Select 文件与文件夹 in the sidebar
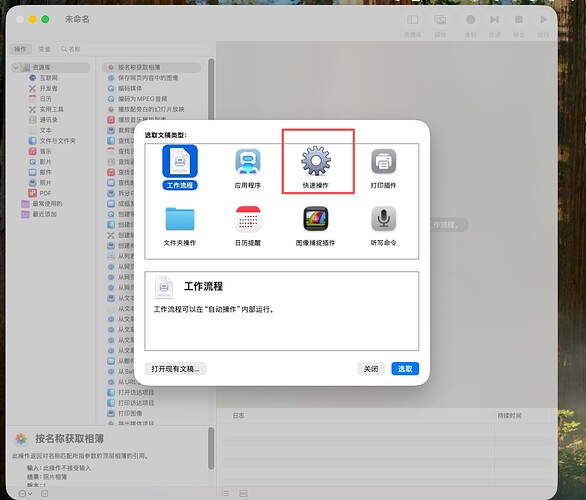The width and height of the screenshot is (586, 500). (58, 141)
